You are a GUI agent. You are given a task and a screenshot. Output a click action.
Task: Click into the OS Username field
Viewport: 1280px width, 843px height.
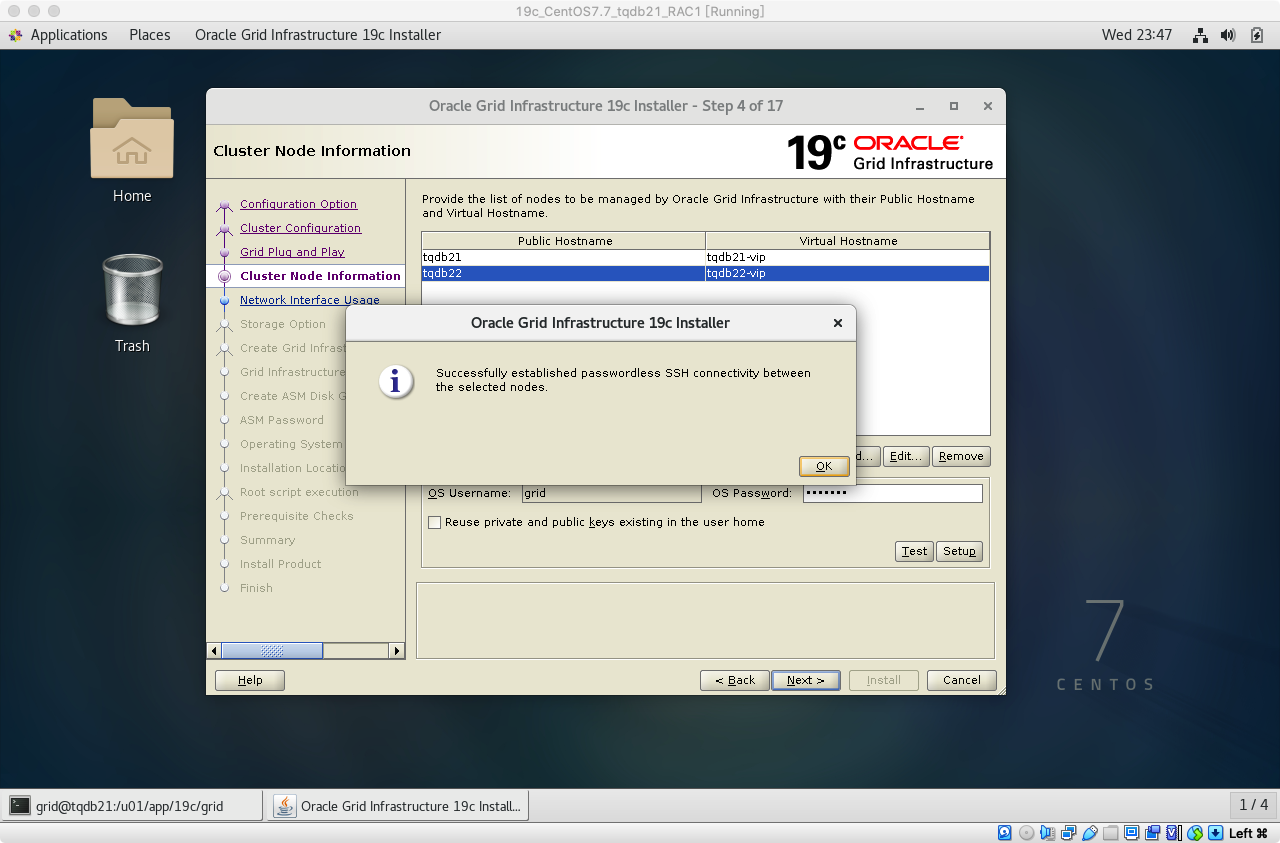tap(612, 493)
